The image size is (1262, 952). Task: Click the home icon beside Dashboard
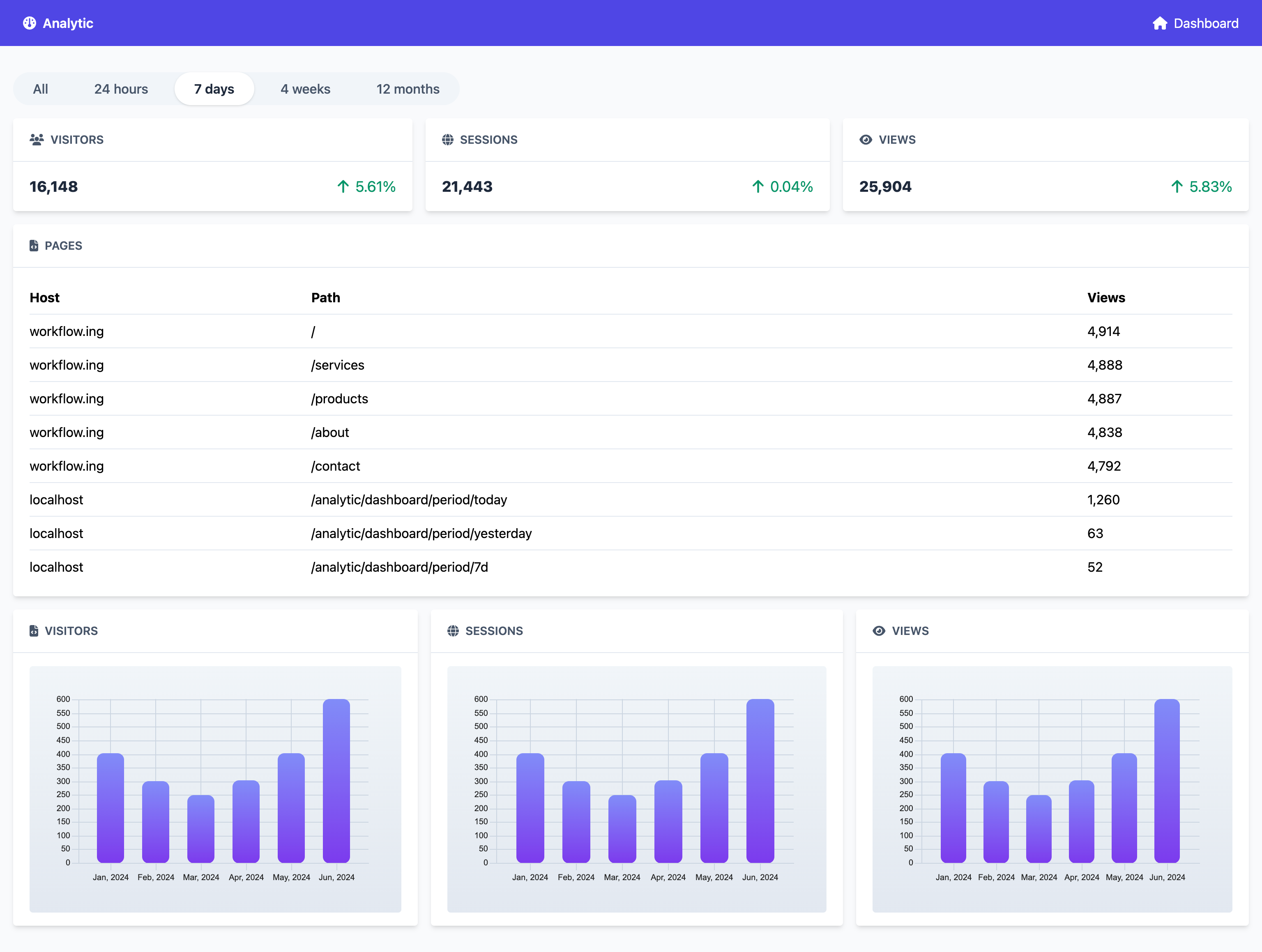coord(1159,23)
